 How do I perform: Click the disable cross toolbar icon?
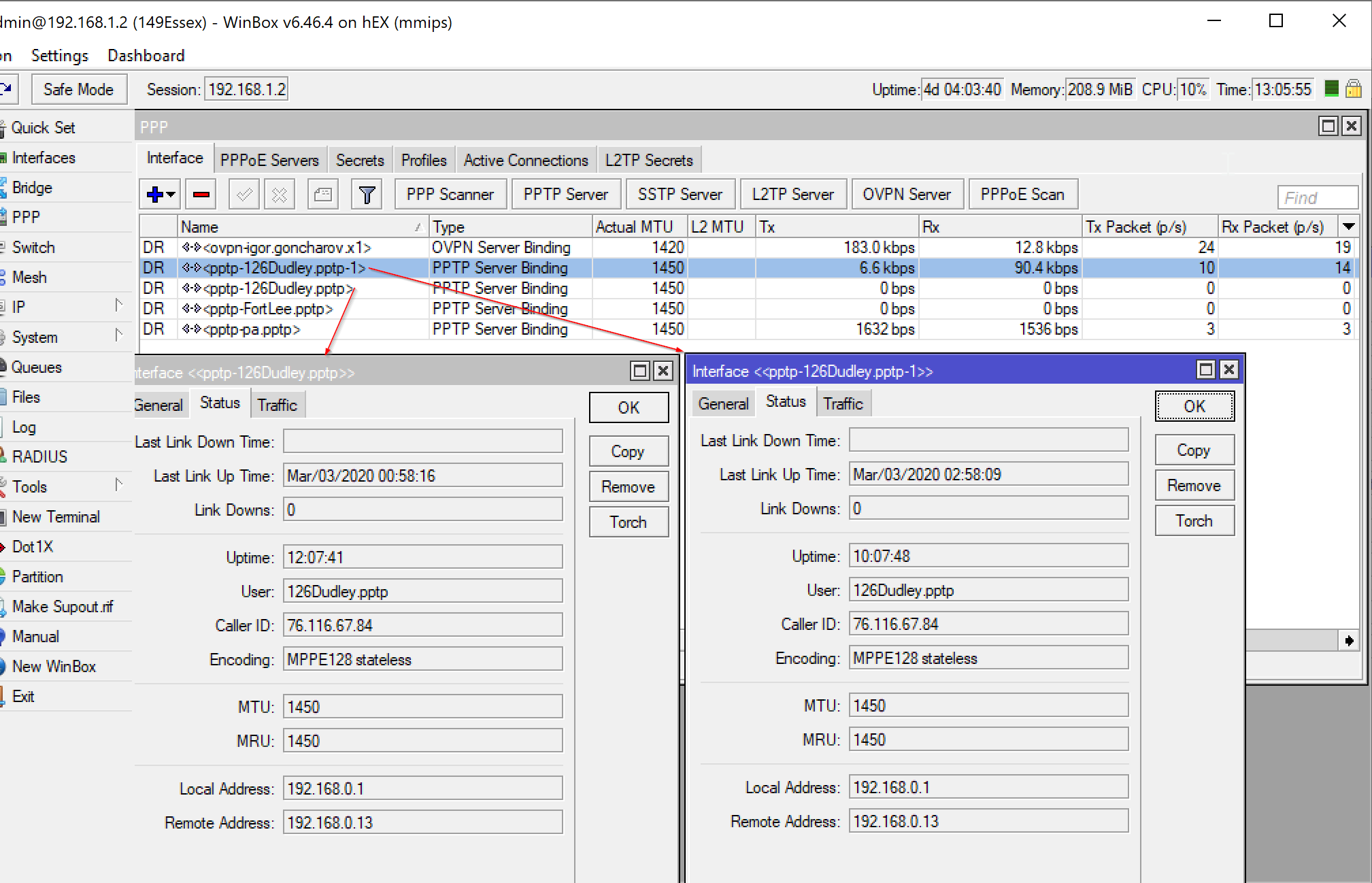tap(279, 195)
